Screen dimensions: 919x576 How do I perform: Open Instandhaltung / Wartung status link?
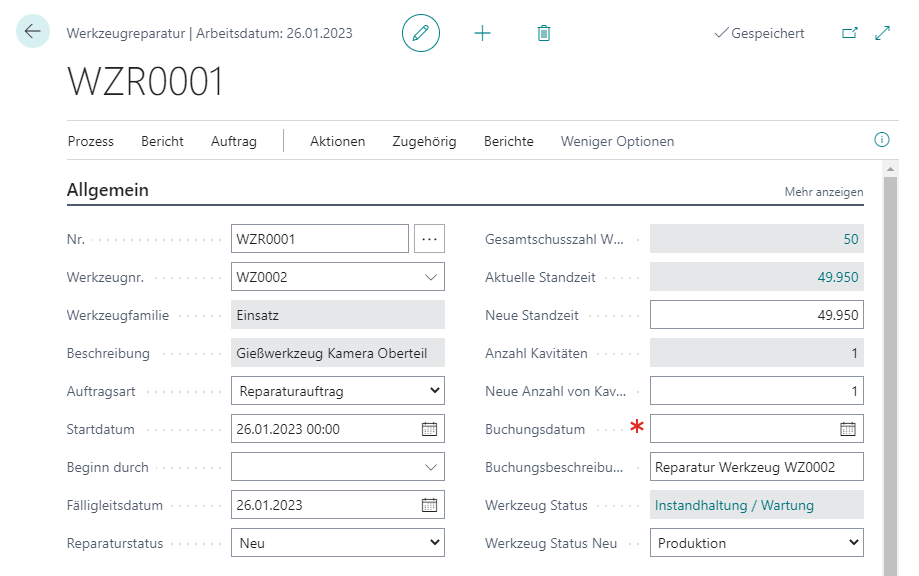click(x=734, y=505)
